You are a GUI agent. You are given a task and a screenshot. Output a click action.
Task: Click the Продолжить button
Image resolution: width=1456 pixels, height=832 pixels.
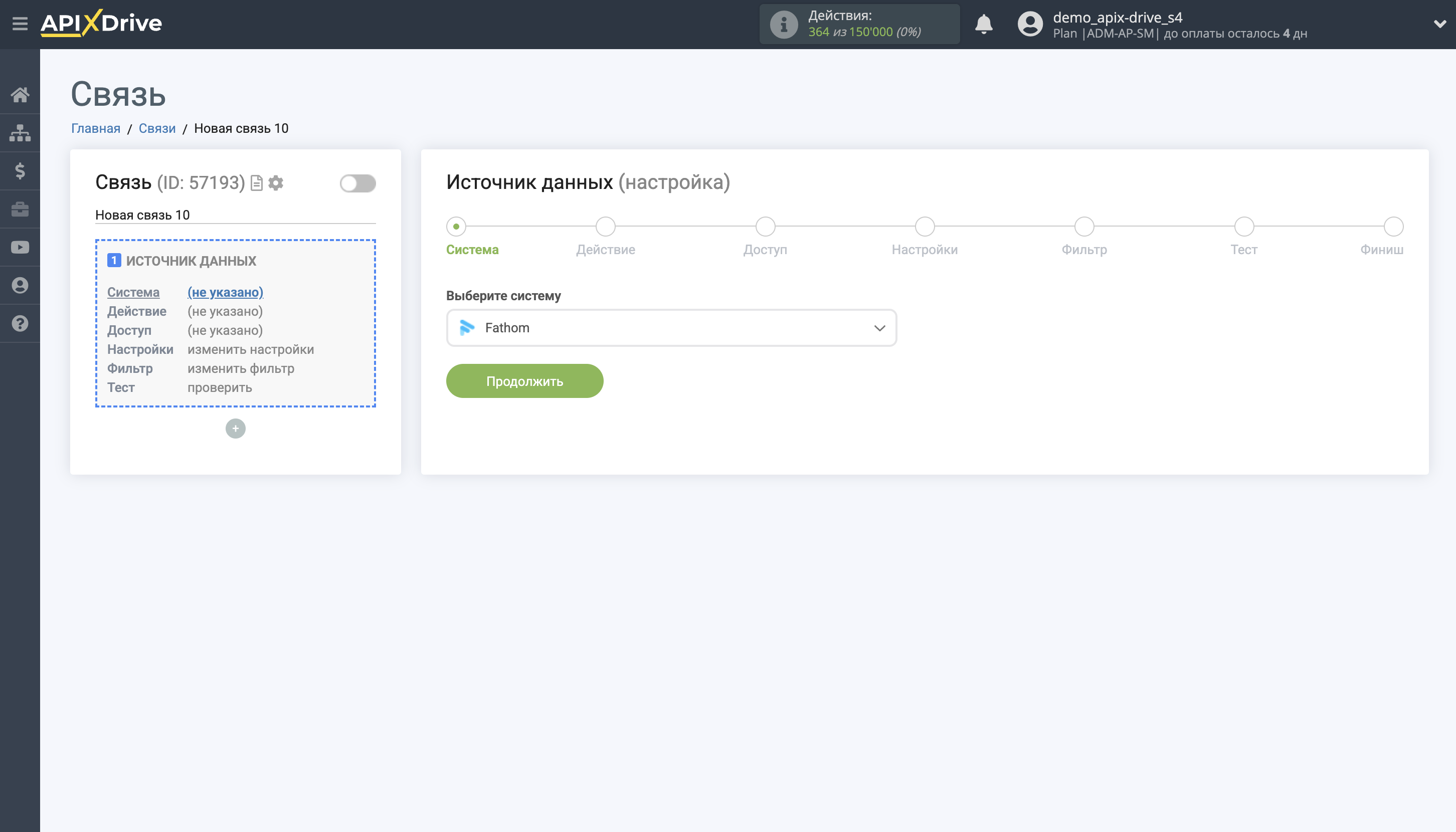pos(524,380)
